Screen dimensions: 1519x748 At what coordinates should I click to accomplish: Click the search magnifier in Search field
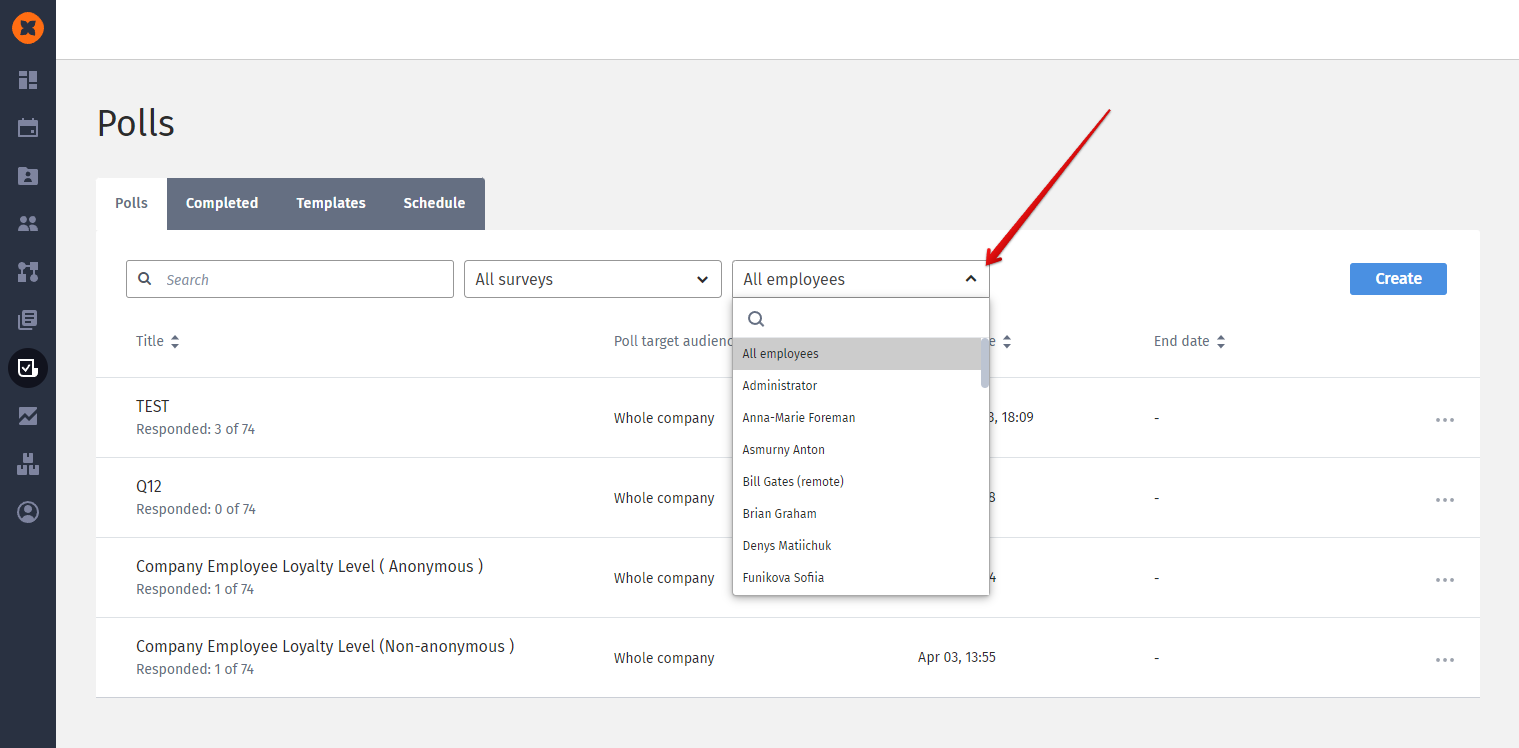[x=145, y=279]
